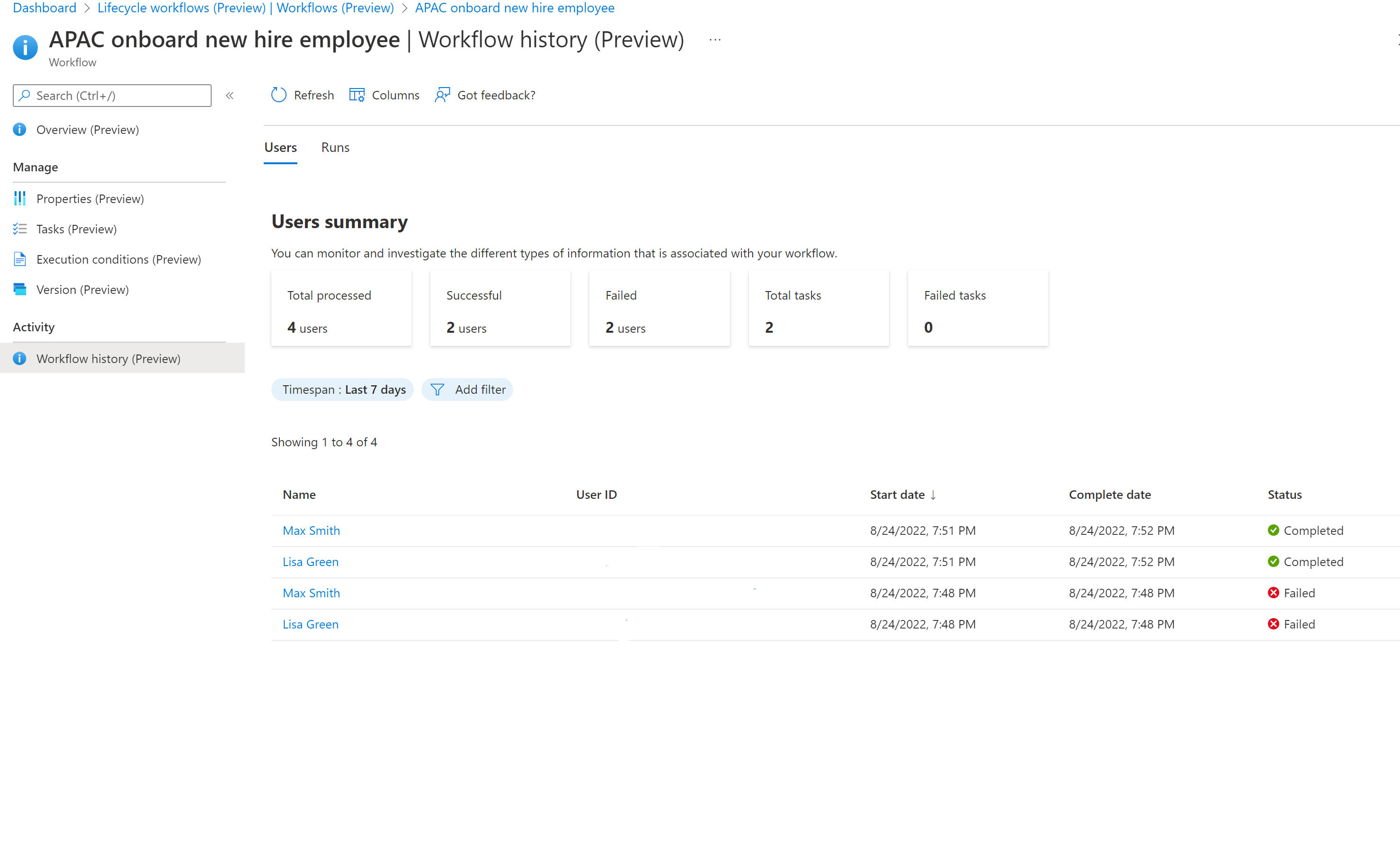1400x859 pixels.
Task: Click the collapse sidebar chevron button
Action: click(x=229, y=95)
